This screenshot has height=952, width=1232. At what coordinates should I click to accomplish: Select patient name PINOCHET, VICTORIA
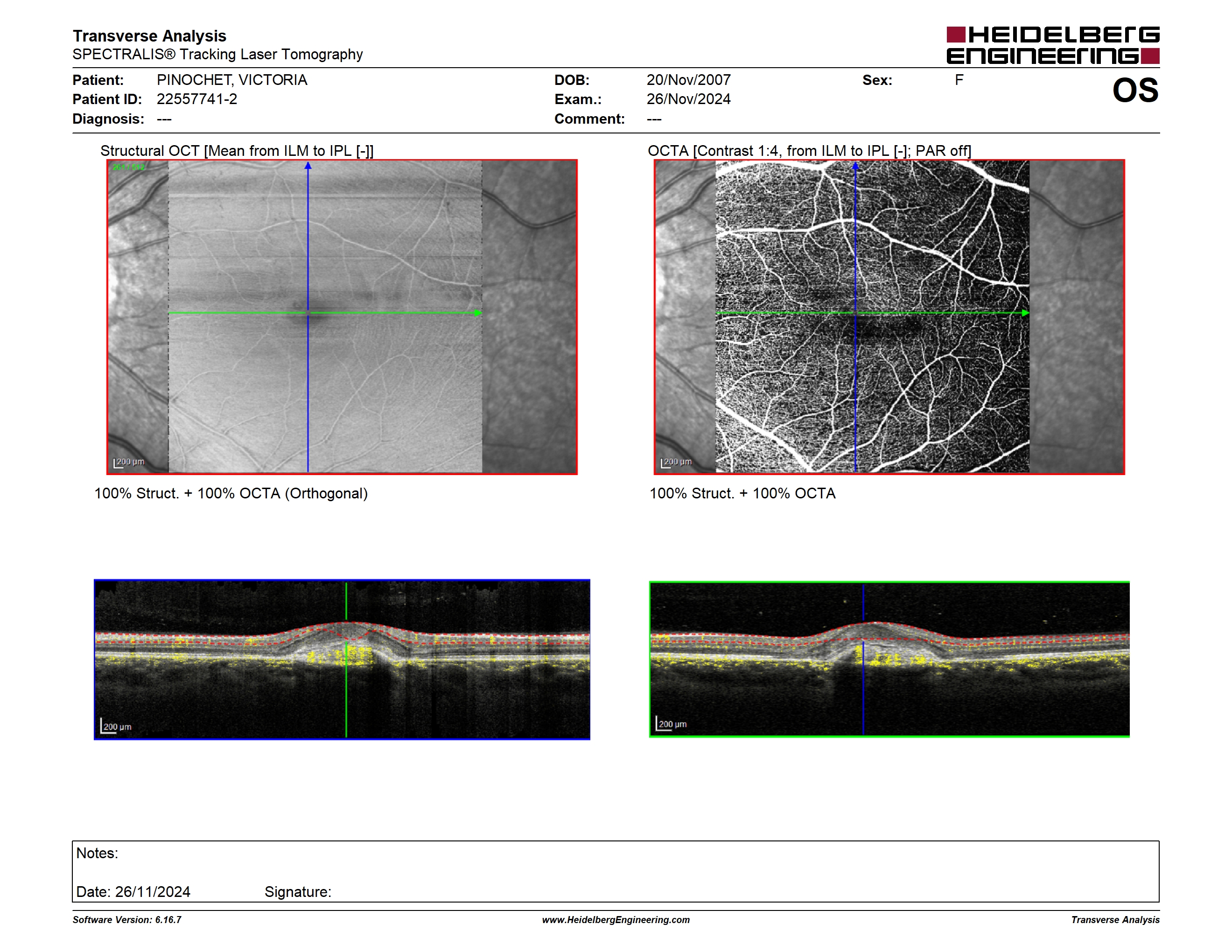click(232, 80)
